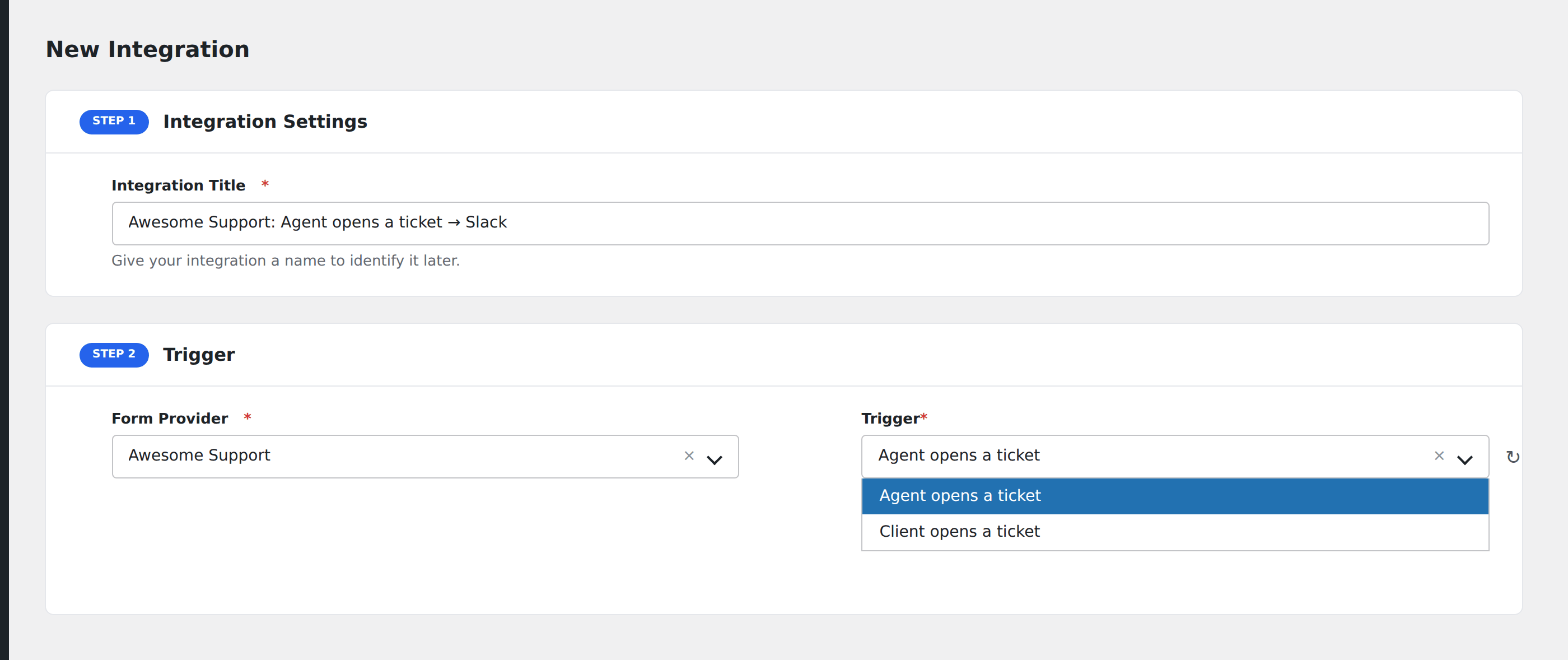Expand the Form Provider dropdown arrow
Screen dimensions: 1568x660
click(x=715, y=459)
